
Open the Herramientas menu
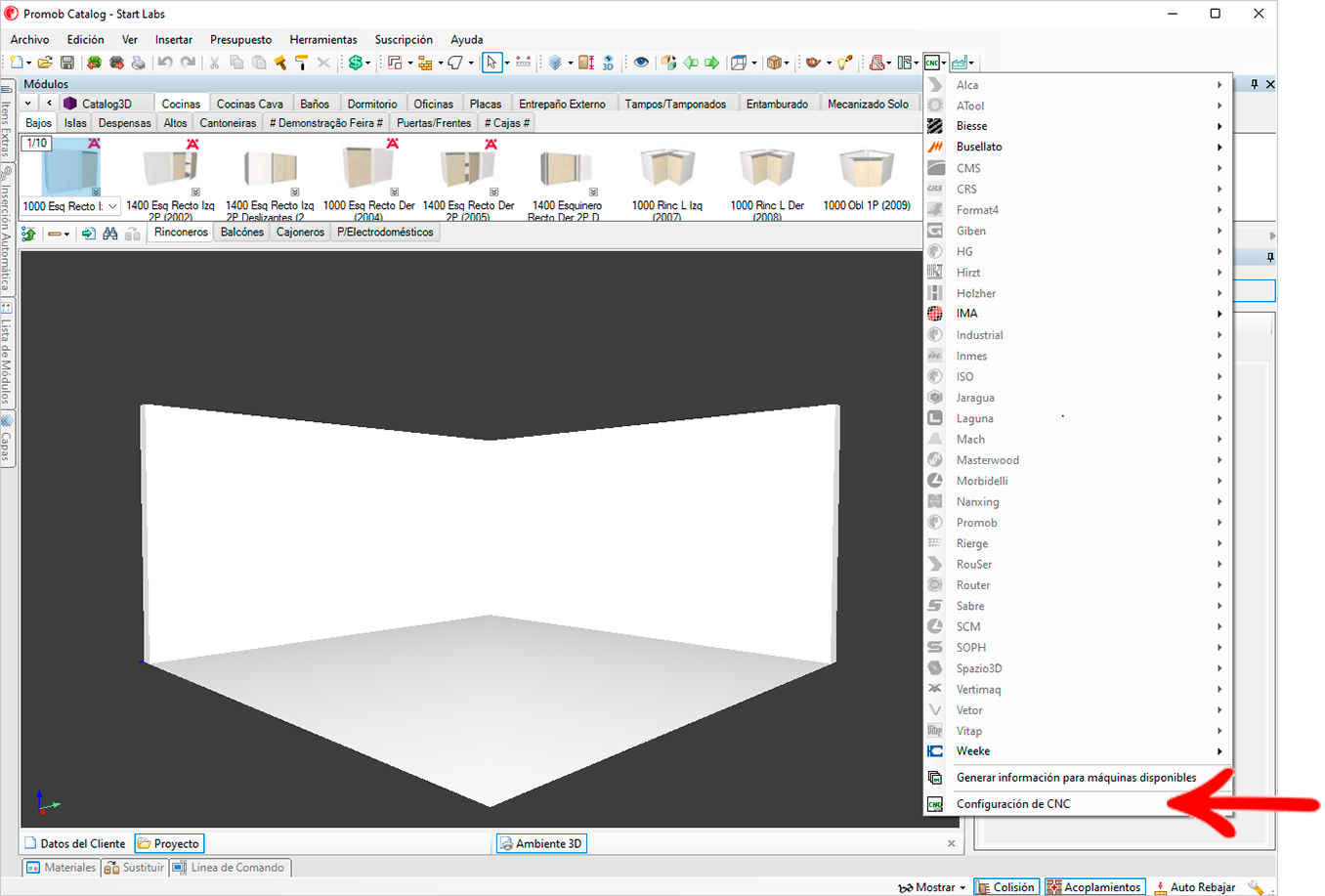[x=323, y=40]
